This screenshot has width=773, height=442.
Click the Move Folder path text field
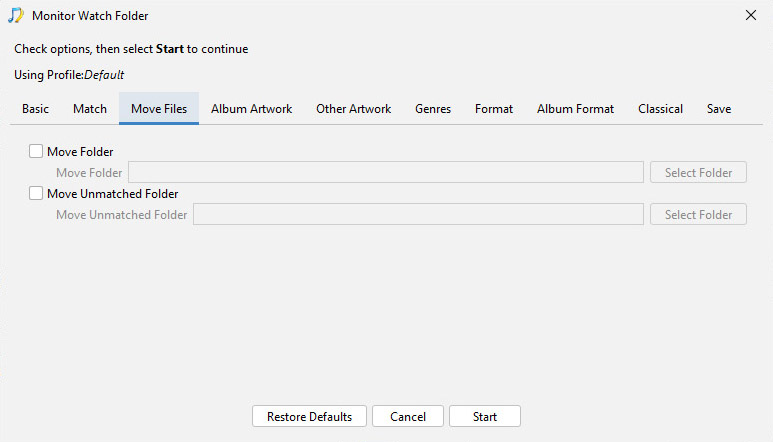pos(386,172)
